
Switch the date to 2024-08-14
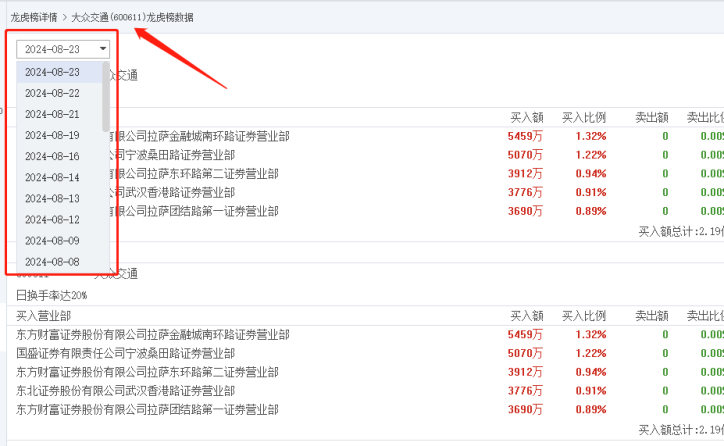[x=52, y=177]
